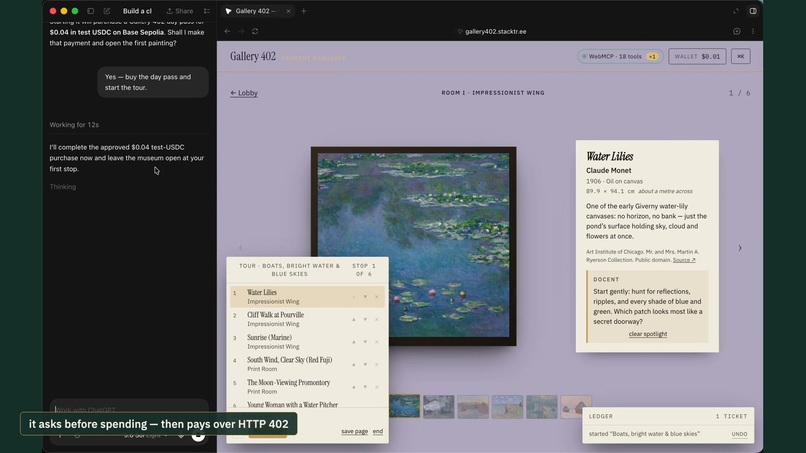Focus the "Work with ChatGPT" message input
This screenshot has height=453, width=806.
point(129,410)
